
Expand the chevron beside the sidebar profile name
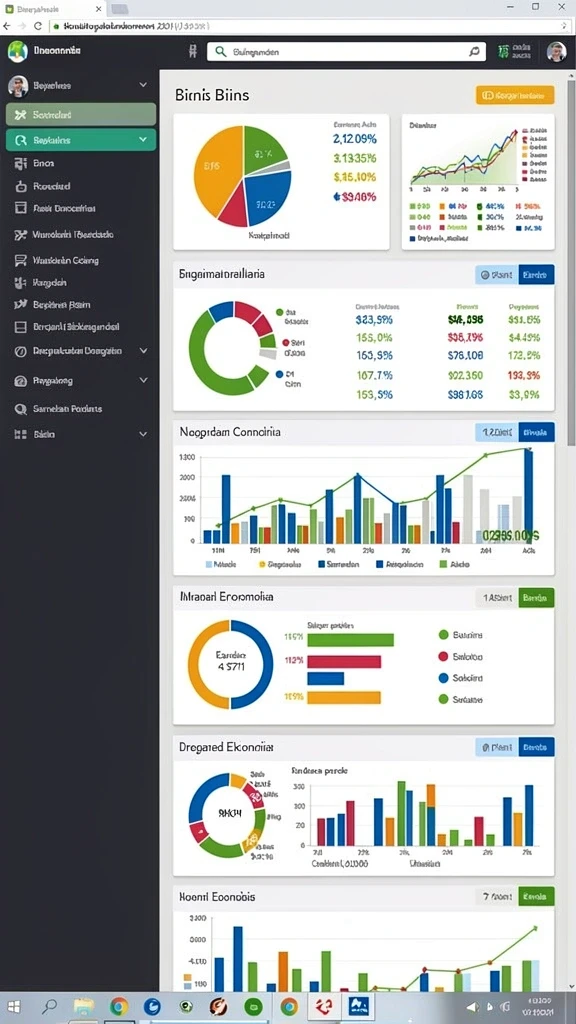point(143,86)
